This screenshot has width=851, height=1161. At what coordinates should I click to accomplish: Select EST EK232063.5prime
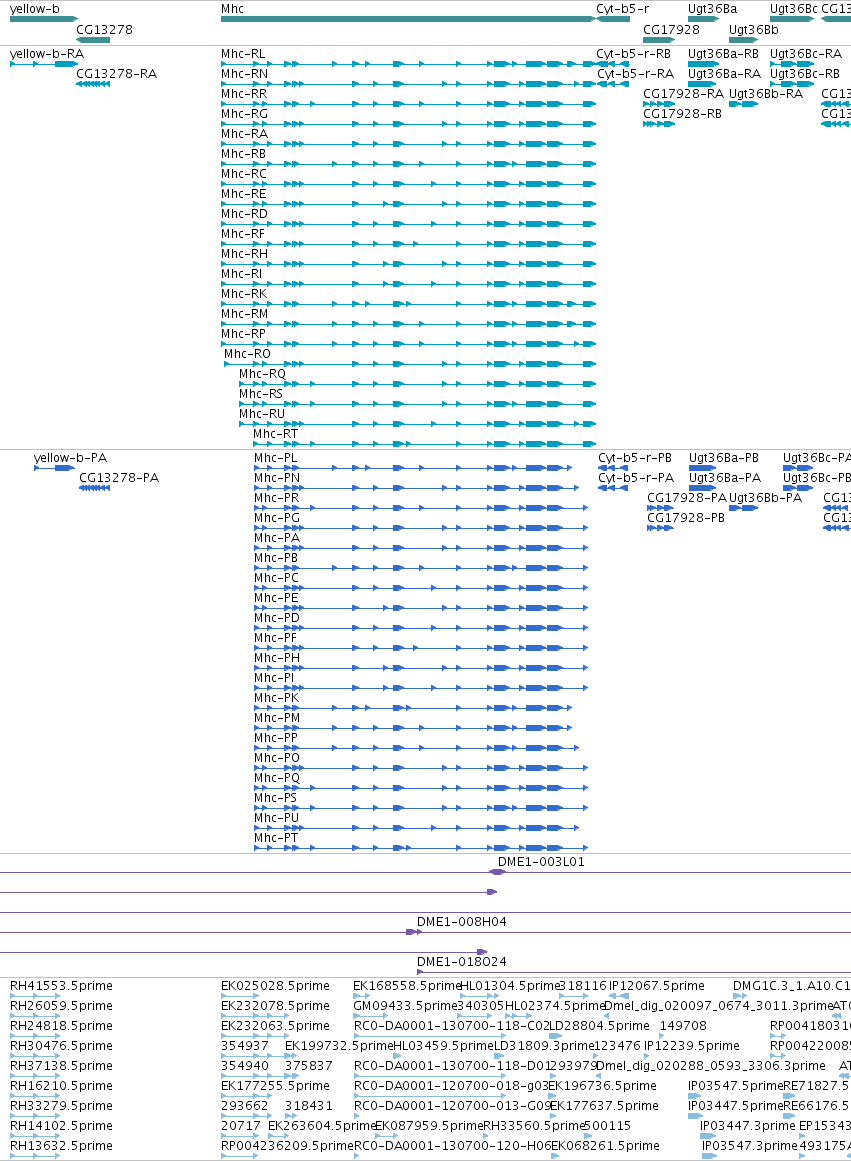pos(276,1026)
